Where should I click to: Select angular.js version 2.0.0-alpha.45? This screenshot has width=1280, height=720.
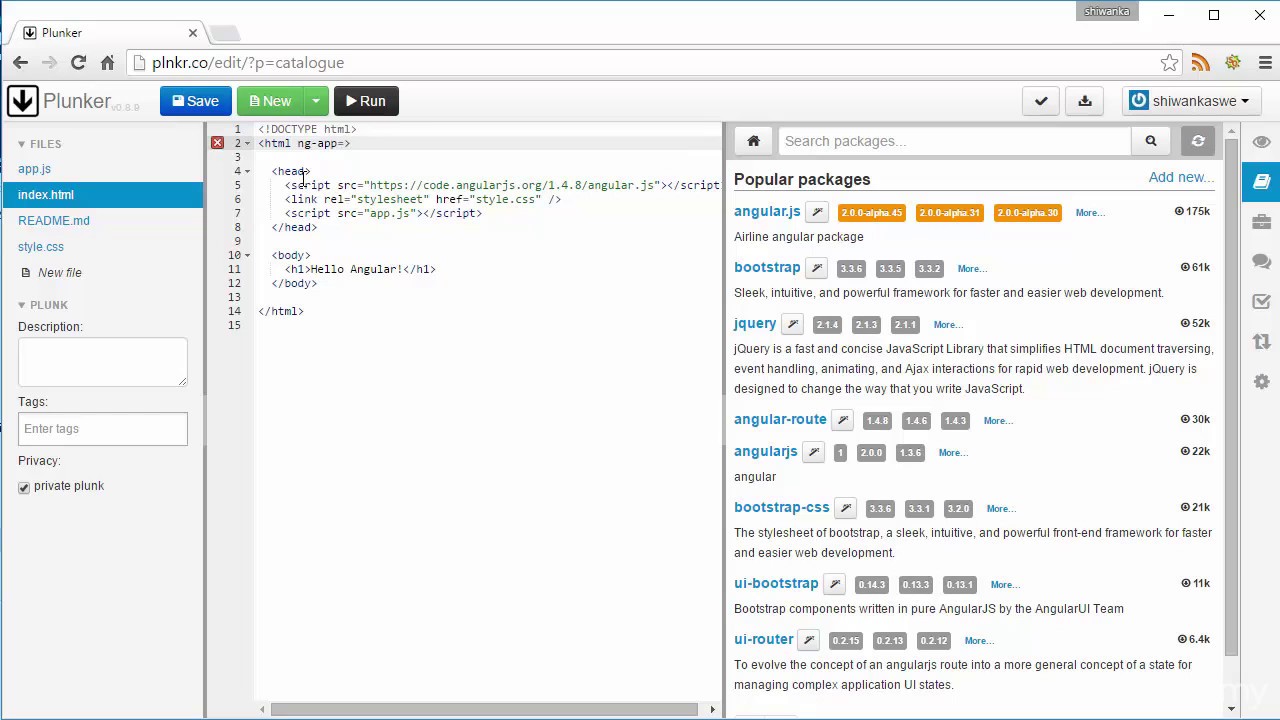(871, 213)
